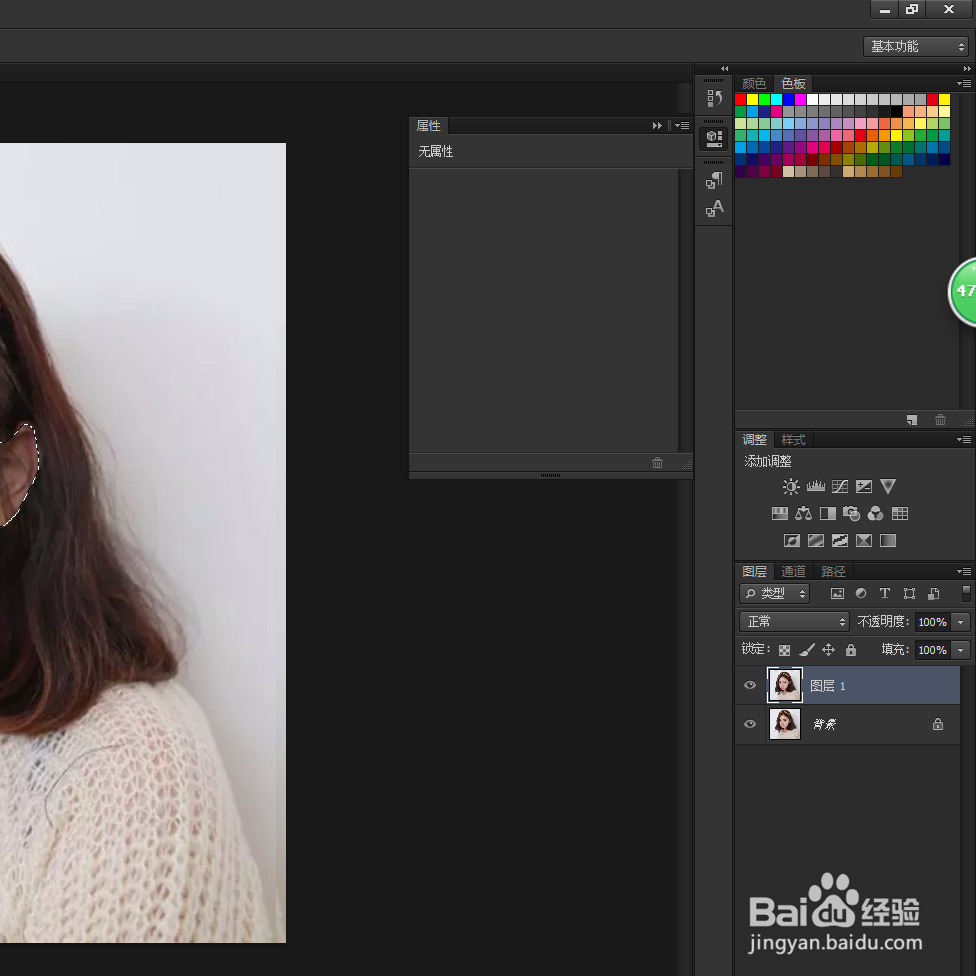The height and width of the screenshot is (976, 976).
Task: Add a Channel Mixer adjustment
Action: [876, 514]
